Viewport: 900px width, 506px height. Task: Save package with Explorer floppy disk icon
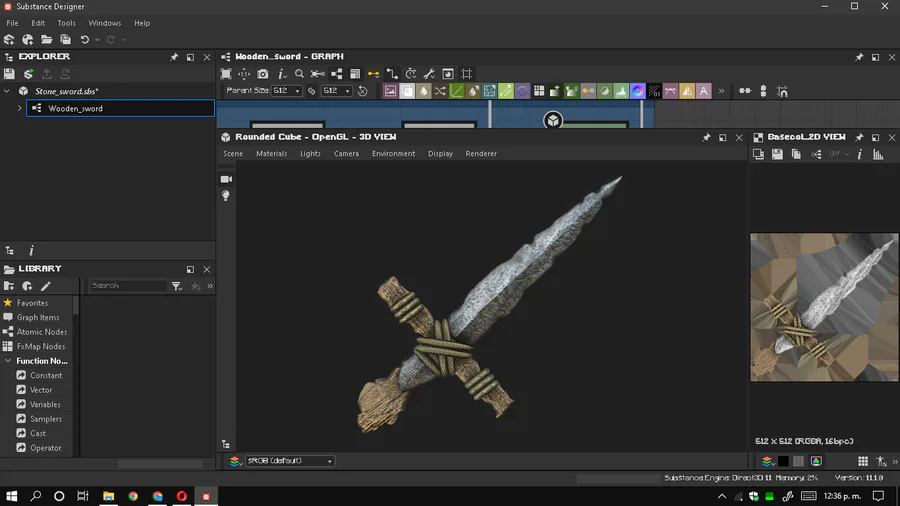pos(9,74)
